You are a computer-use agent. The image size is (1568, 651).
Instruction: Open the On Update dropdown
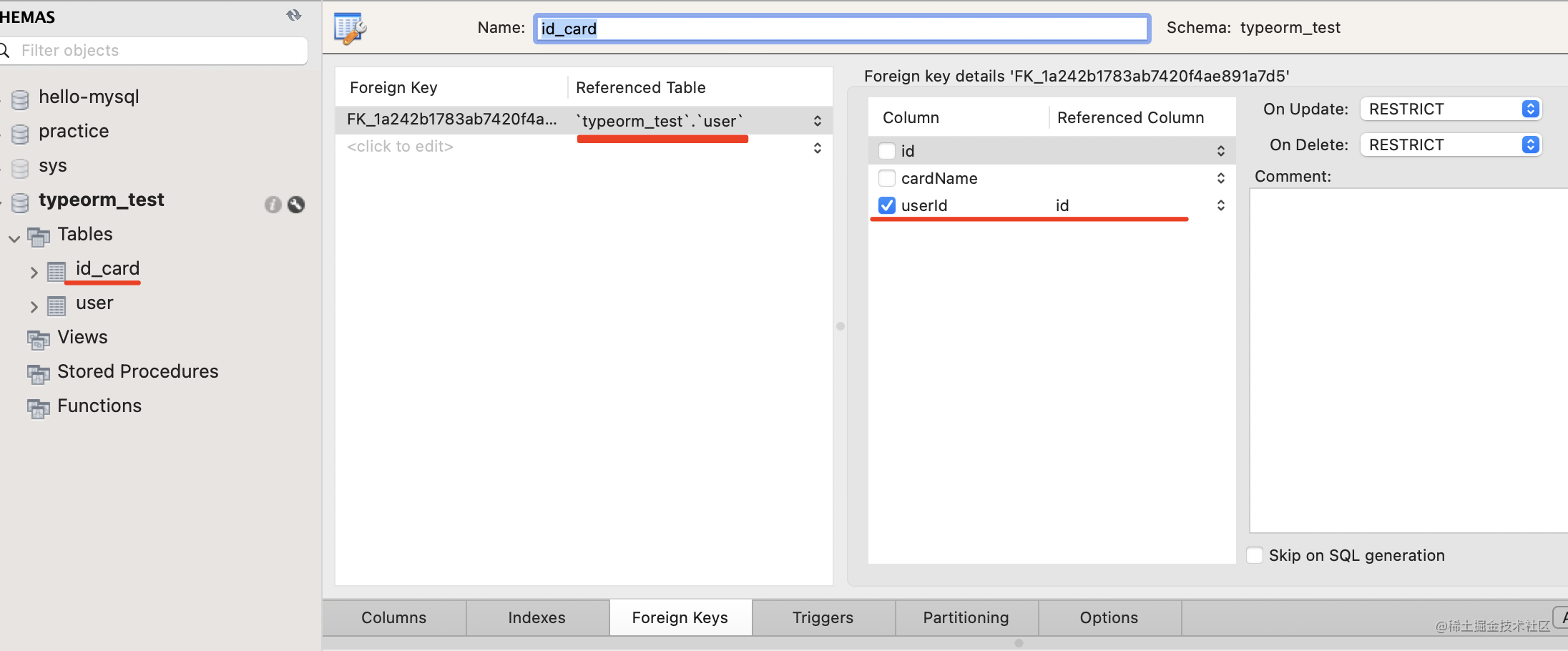[1450, 109]
